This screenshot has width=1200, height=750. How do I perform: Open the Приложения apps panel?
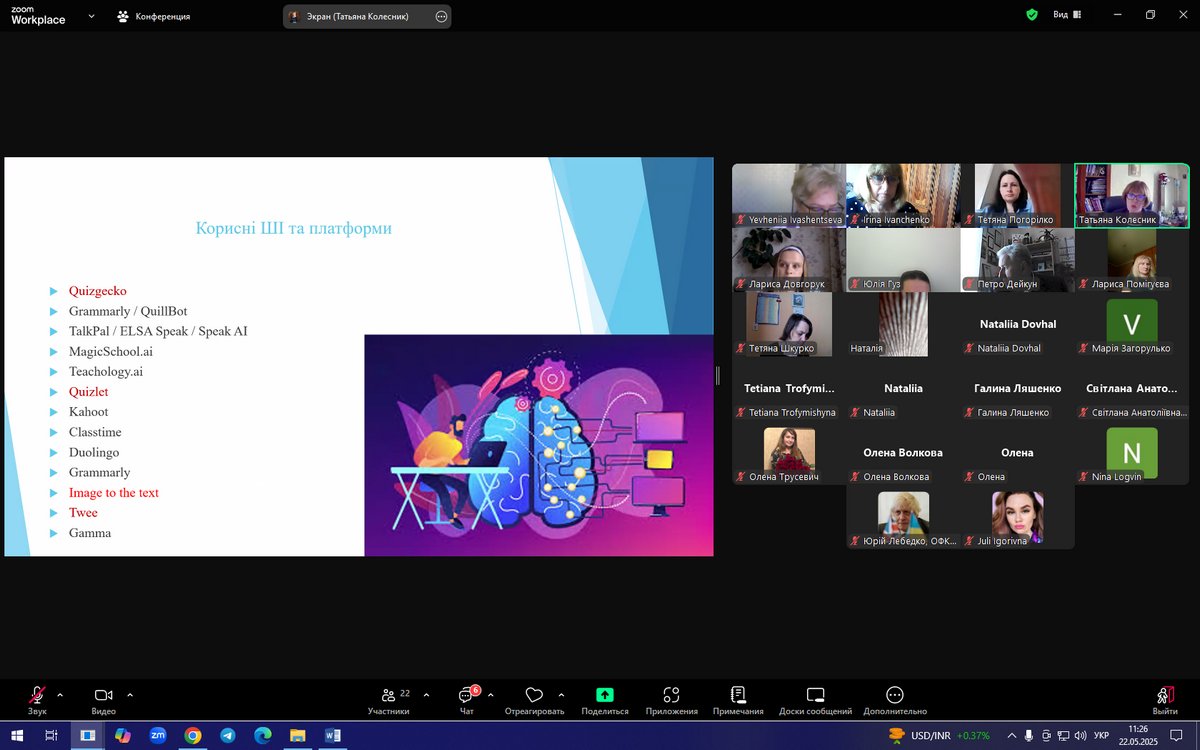click(x=671, y=700)
